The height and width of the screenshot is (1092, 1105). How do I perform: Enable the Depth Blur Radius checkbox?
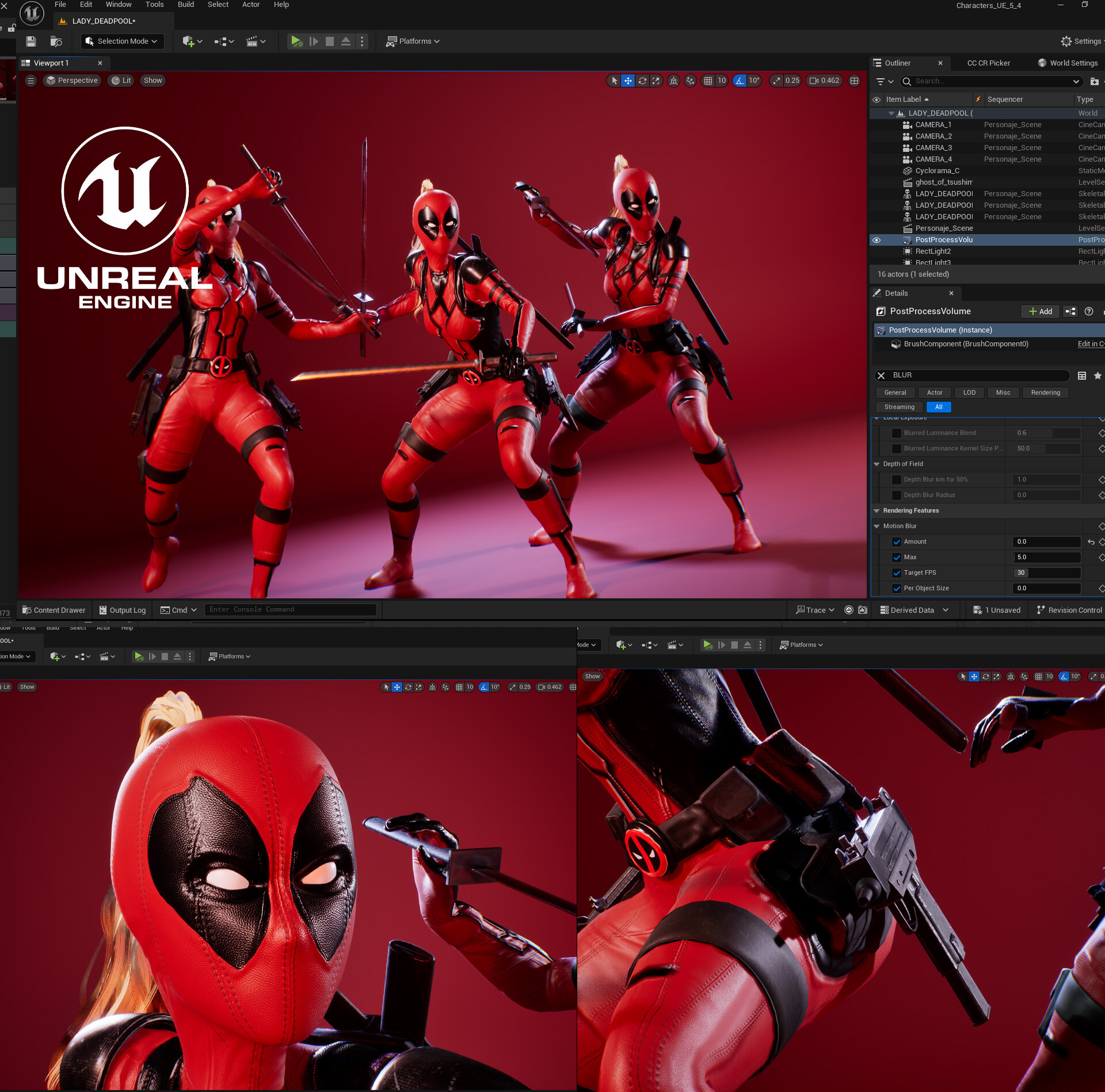897,495
